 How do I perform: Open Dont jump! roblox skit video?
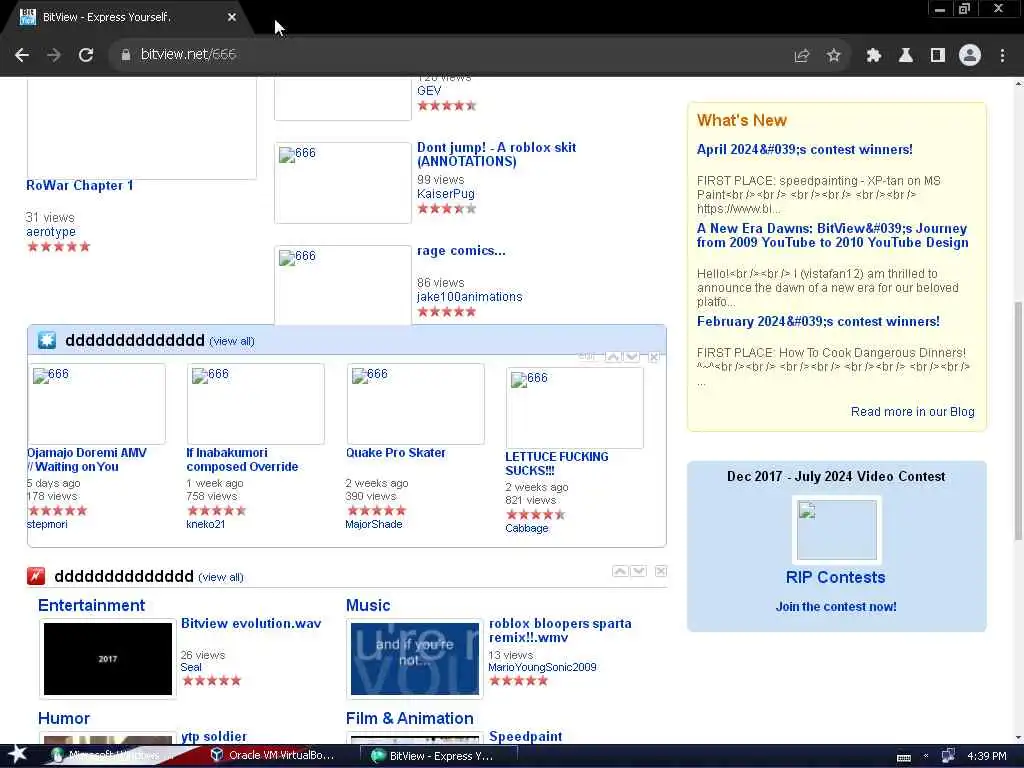[496, 154]
